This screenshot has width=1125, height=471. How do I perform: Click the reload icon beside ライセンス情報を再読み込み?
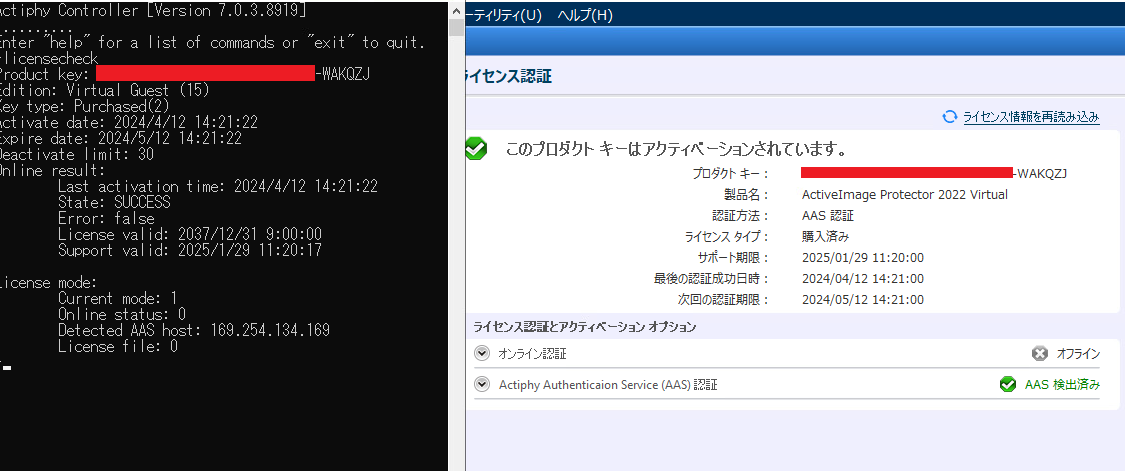coord(950,117)
